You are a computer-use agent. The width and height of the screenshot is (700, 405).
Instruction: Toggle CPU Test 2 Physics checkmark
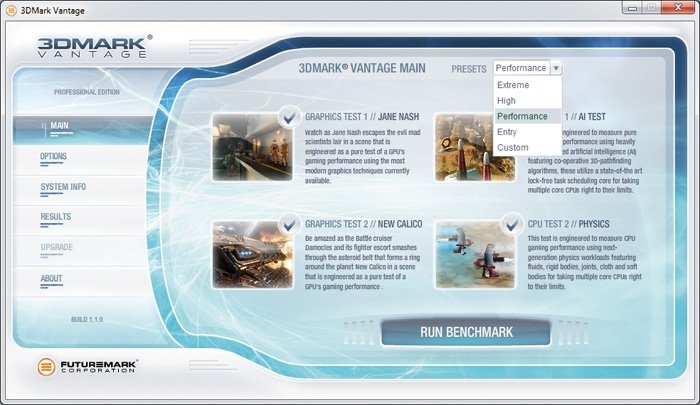point(512,224)
